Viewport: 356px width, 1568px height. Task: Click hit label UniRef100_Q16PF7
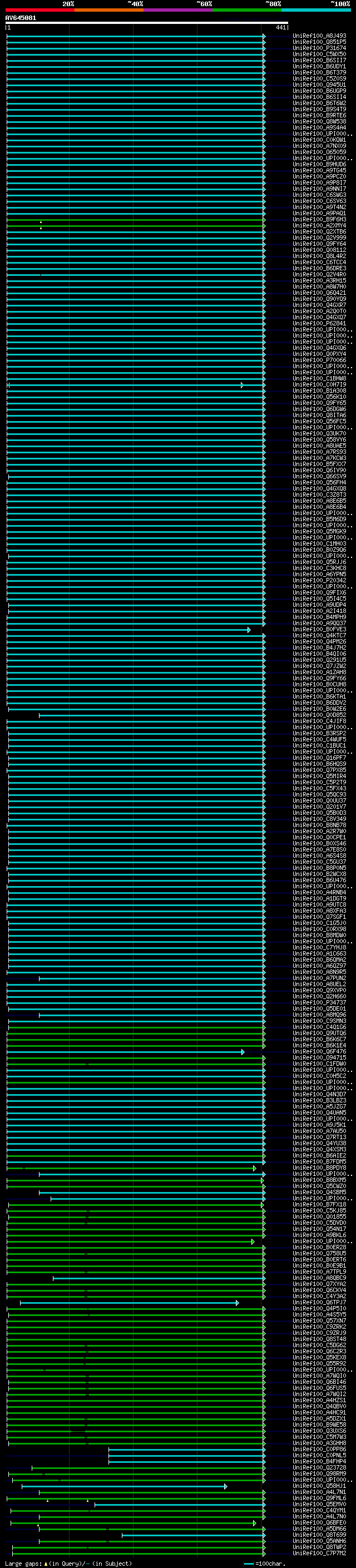pyautogui.click(x=319, y=758)
